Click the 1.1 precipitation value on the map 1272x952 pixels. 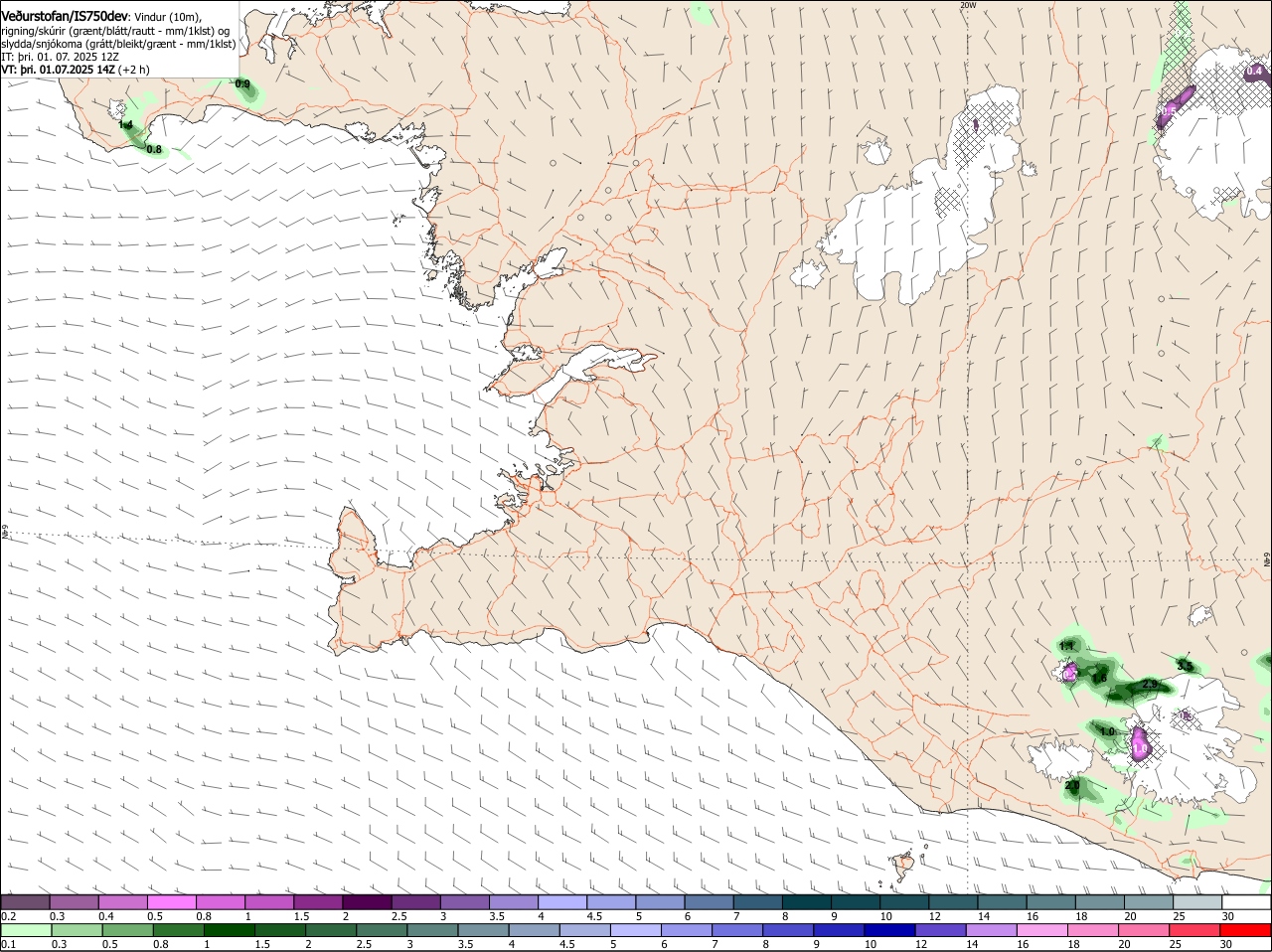(x=1066, y=646)
